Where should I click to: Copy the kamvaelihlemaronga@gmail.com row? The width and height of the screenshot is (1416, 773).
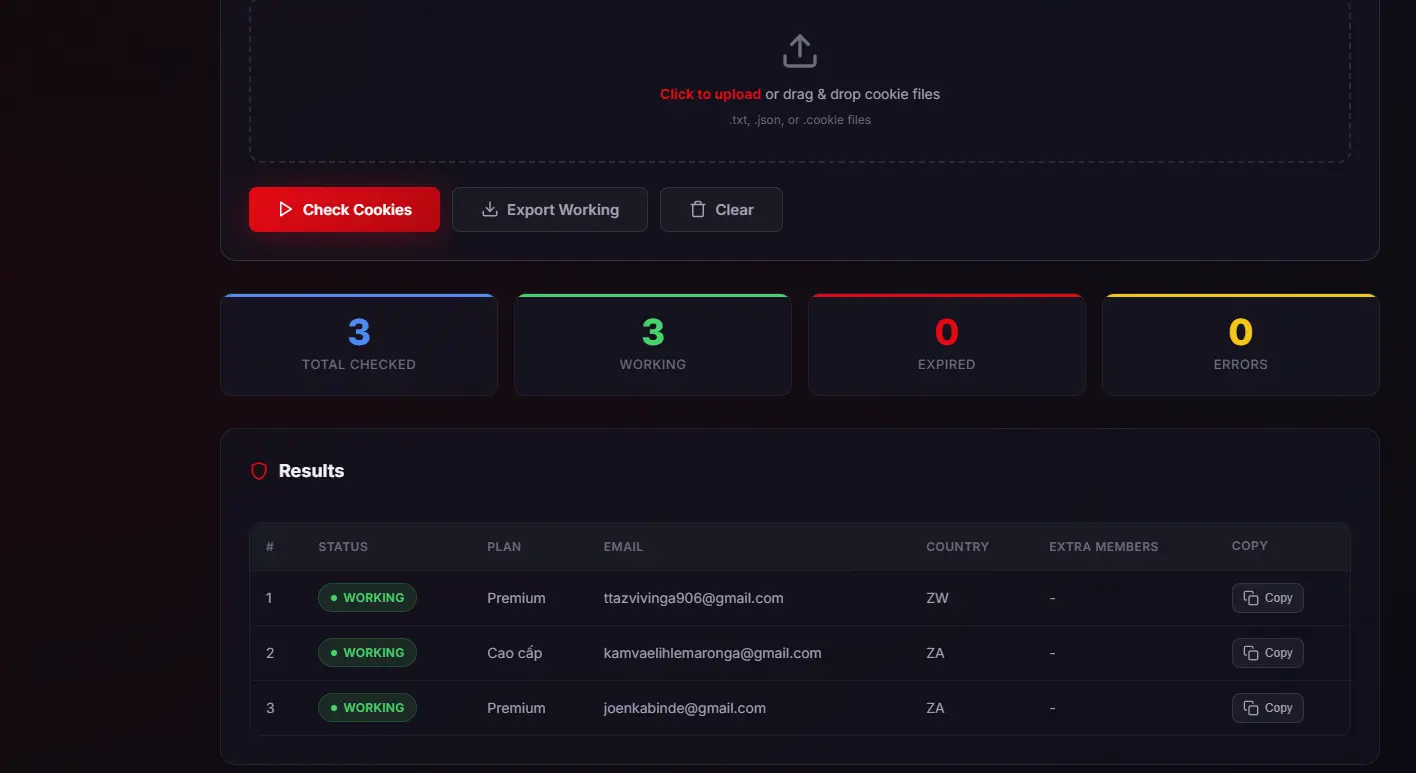click(1267, 653)
